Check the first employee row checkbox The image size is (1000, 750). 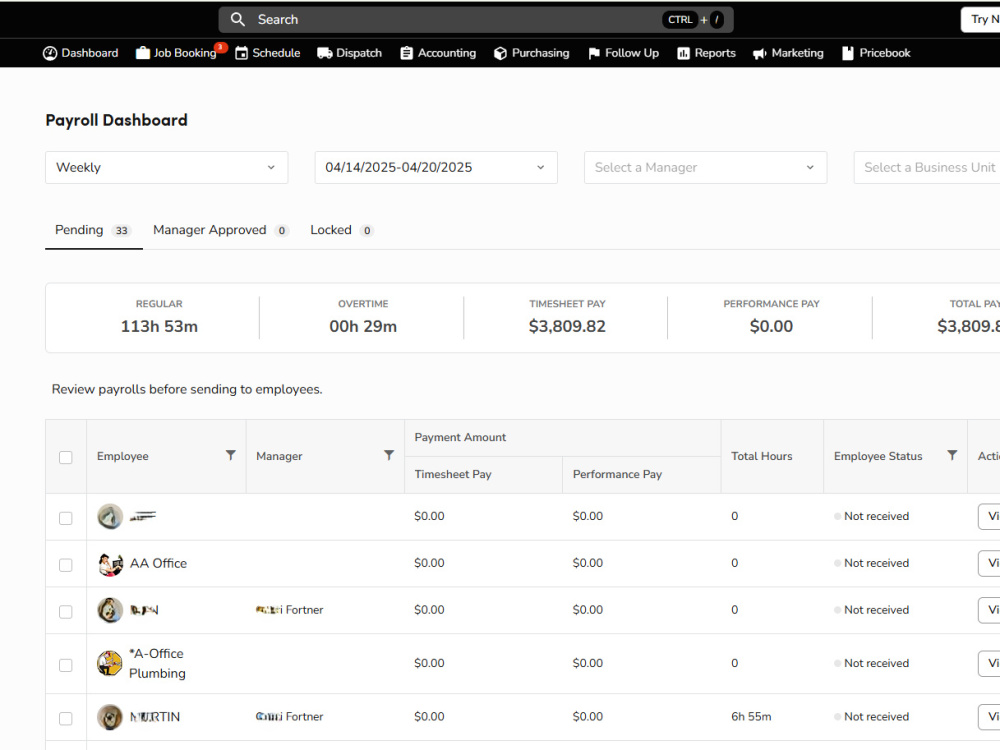click(x=66, y=518)
